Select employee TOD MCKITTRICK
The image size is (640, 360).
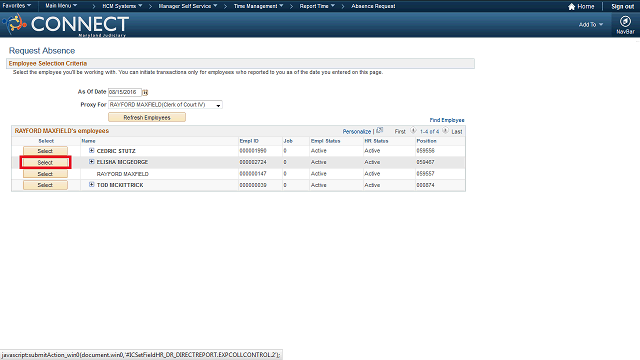click(45, 185)
